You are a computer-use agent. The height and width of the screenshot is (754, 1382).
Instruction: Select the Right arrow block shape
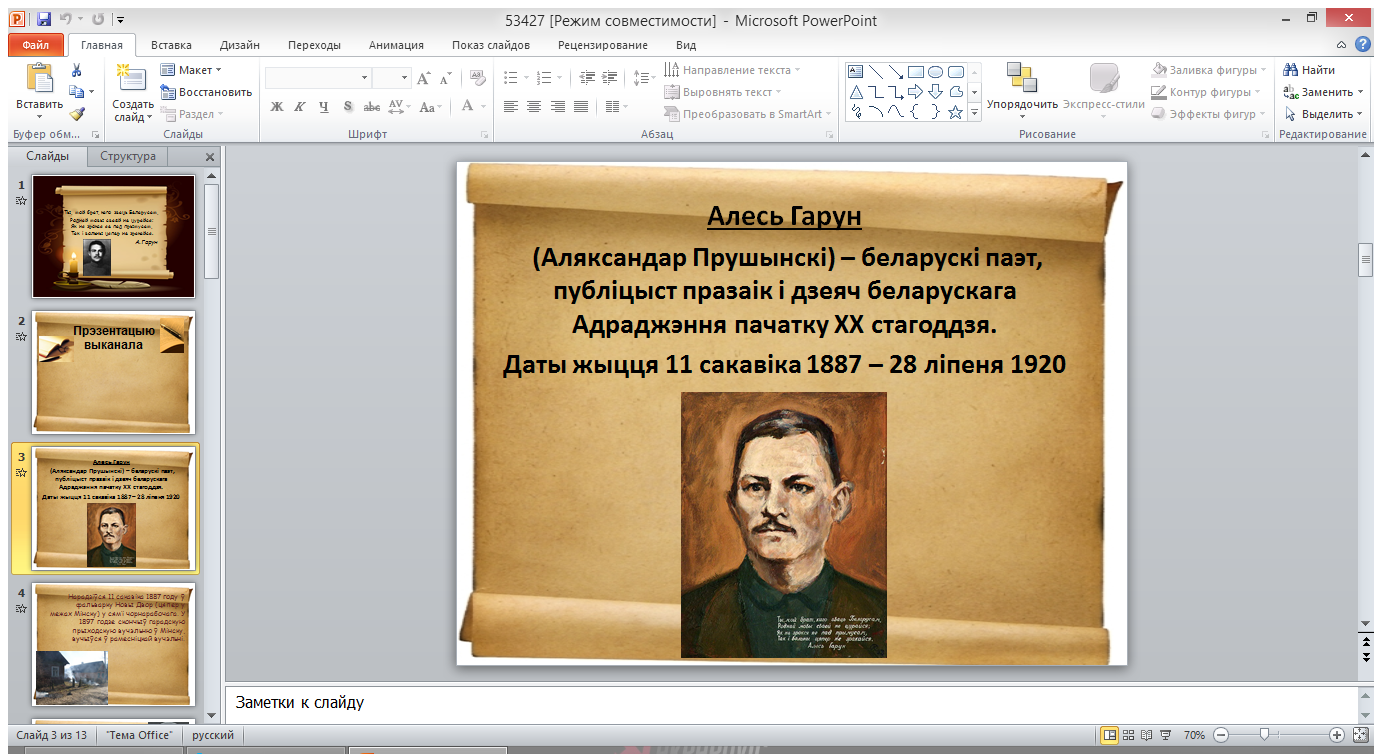(x=915, y=92)
